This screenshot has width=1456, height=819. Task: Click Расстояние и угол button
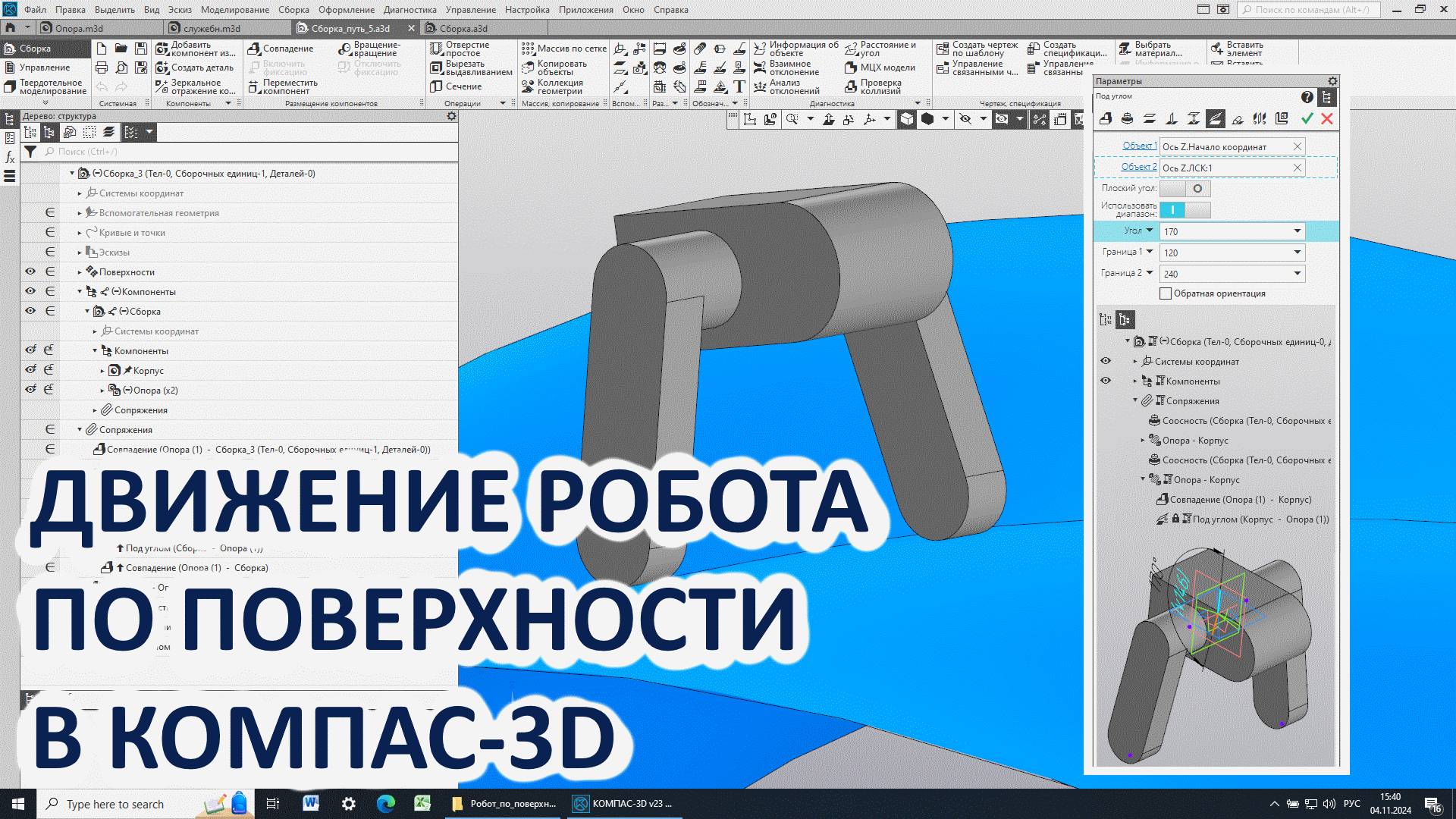coord(881,49)
